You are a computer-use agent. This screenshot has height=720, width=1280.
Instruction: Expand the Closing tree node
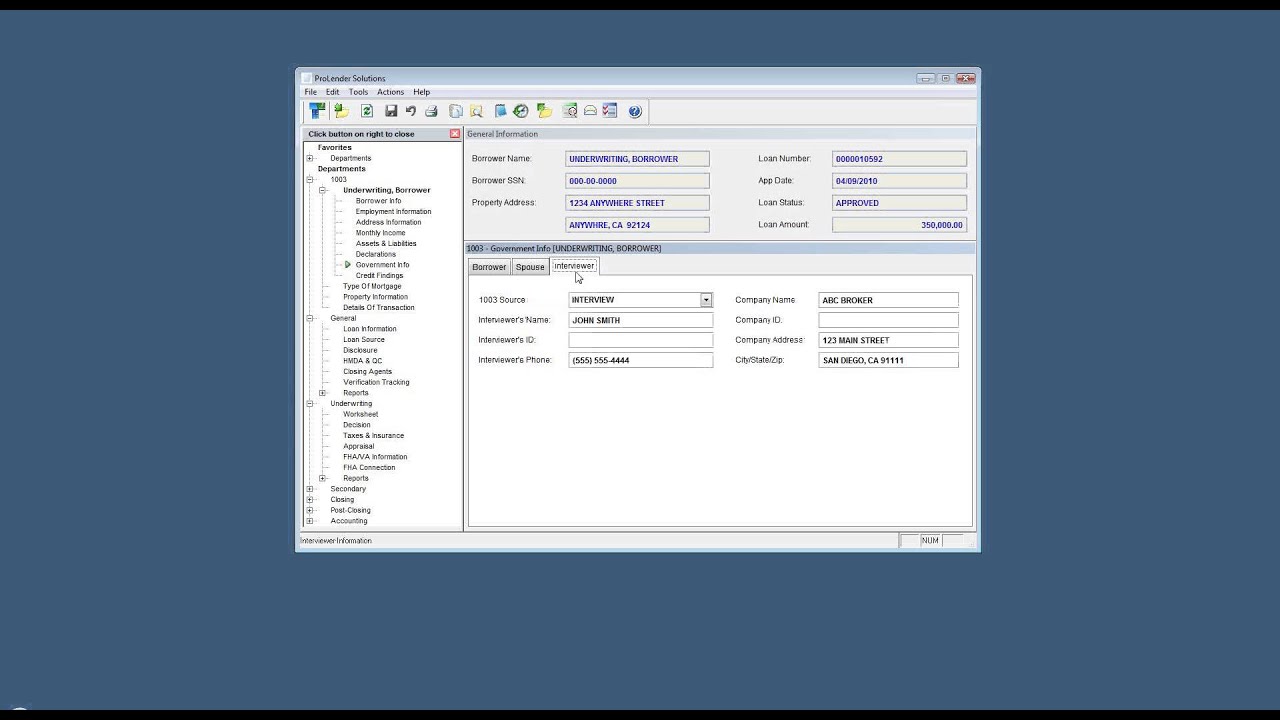(x=310, y=499)
